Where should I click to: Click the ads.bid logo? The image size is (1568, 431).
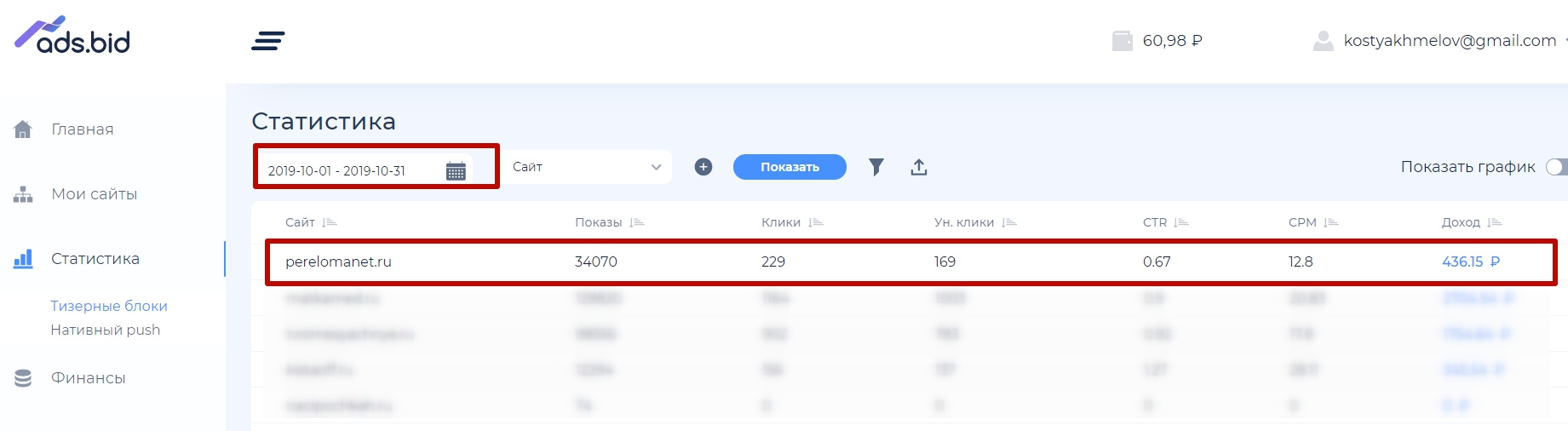click(72, 36)
